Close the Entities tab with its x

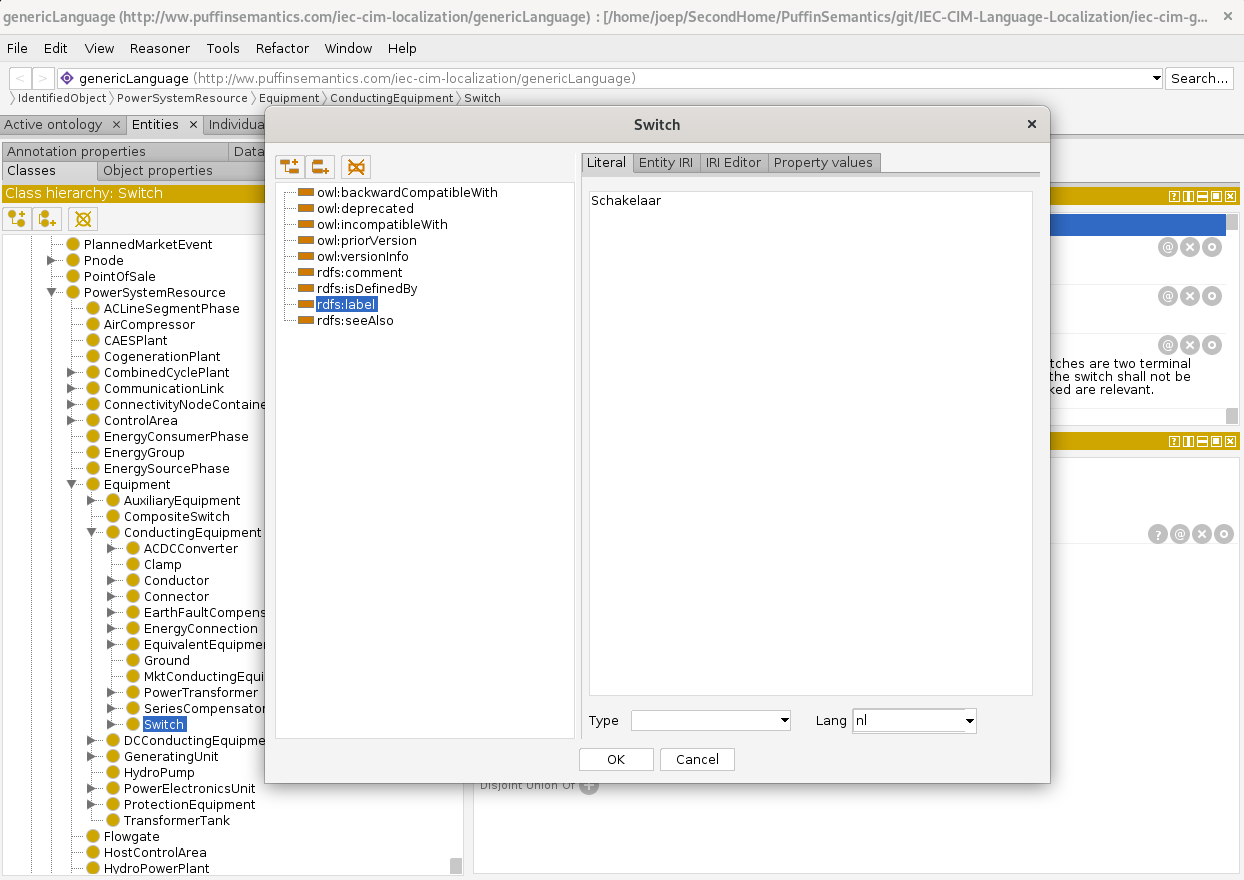[192, 125]
